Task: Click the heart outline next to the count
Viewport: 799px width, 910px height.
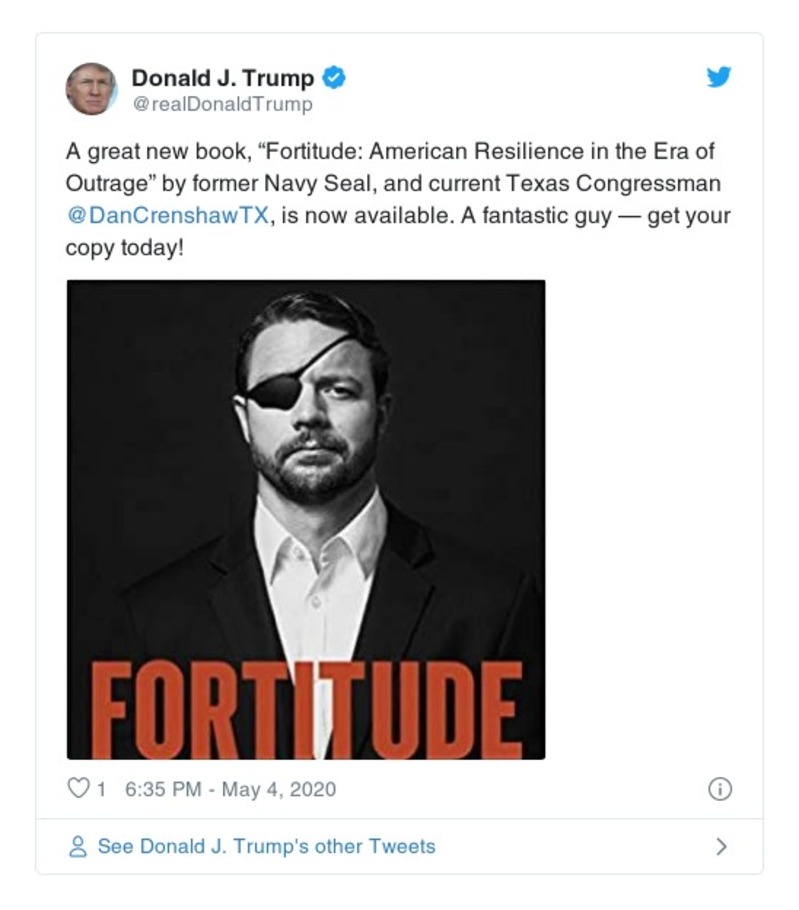Action: (x=77, y=790)
